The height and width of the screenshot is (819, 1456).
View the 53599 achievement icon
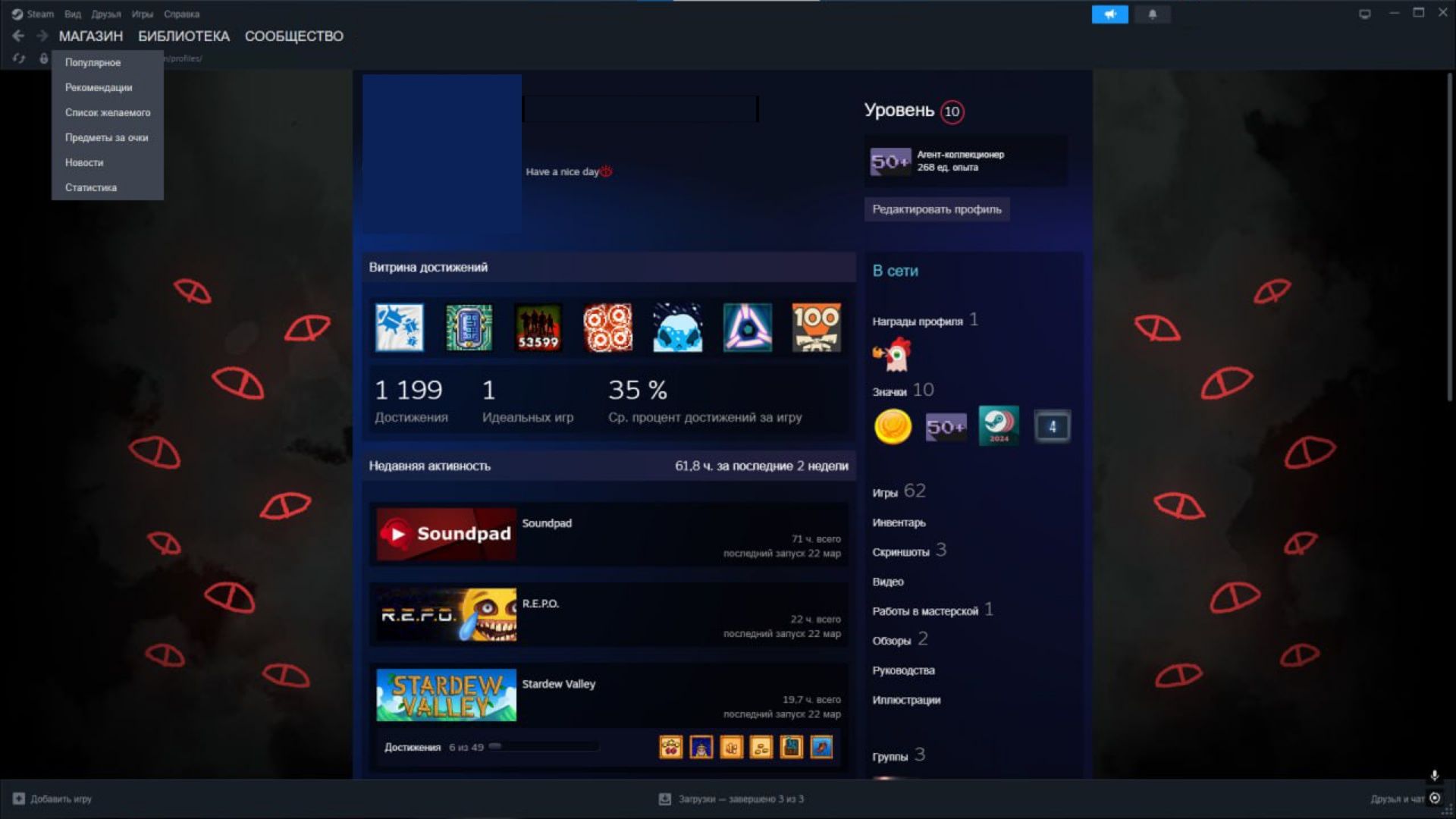click(x=538, y=328)
